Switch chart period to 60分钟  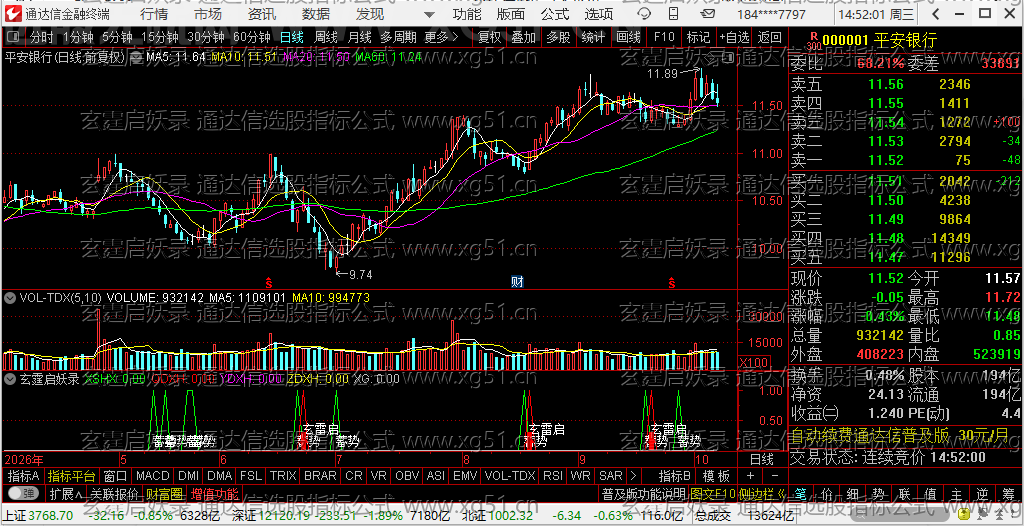(x=251, y=37)
